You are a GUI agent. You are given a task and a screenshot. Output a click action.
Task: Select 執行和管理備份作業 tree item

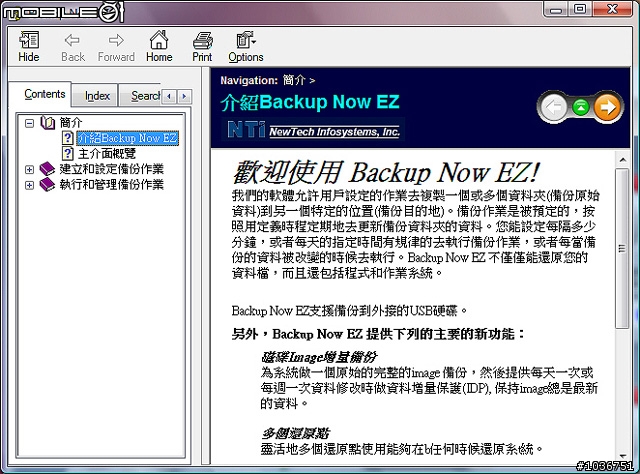(x=111, y=185)
